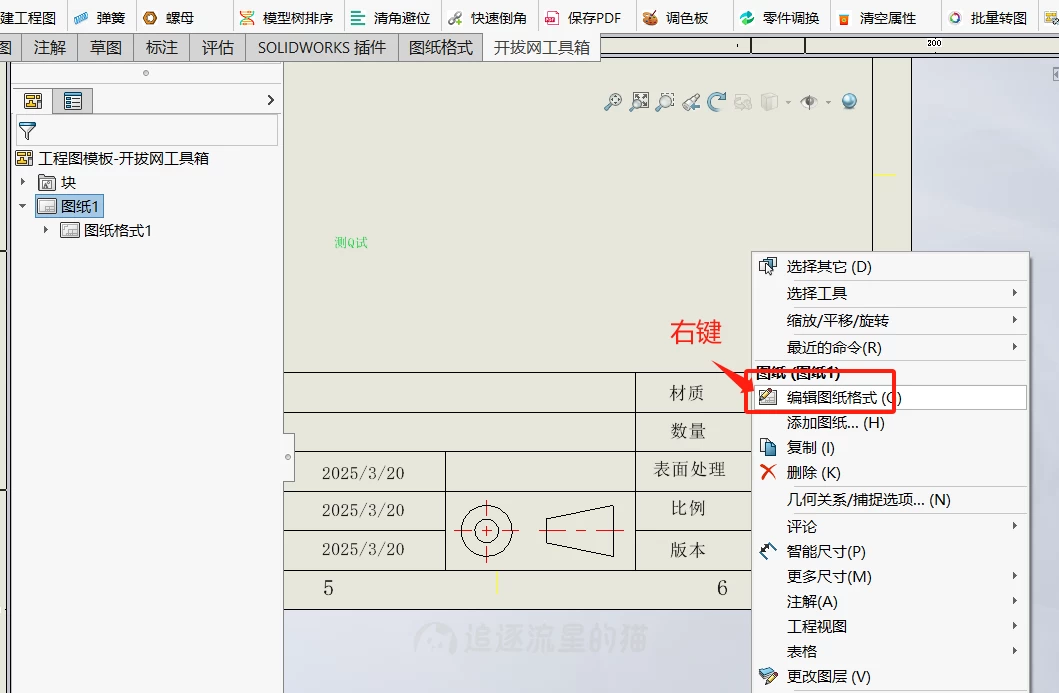Expand the 块 folder in the tree
The height and width of the screenshot is (693, 1059).
(22, 181)
